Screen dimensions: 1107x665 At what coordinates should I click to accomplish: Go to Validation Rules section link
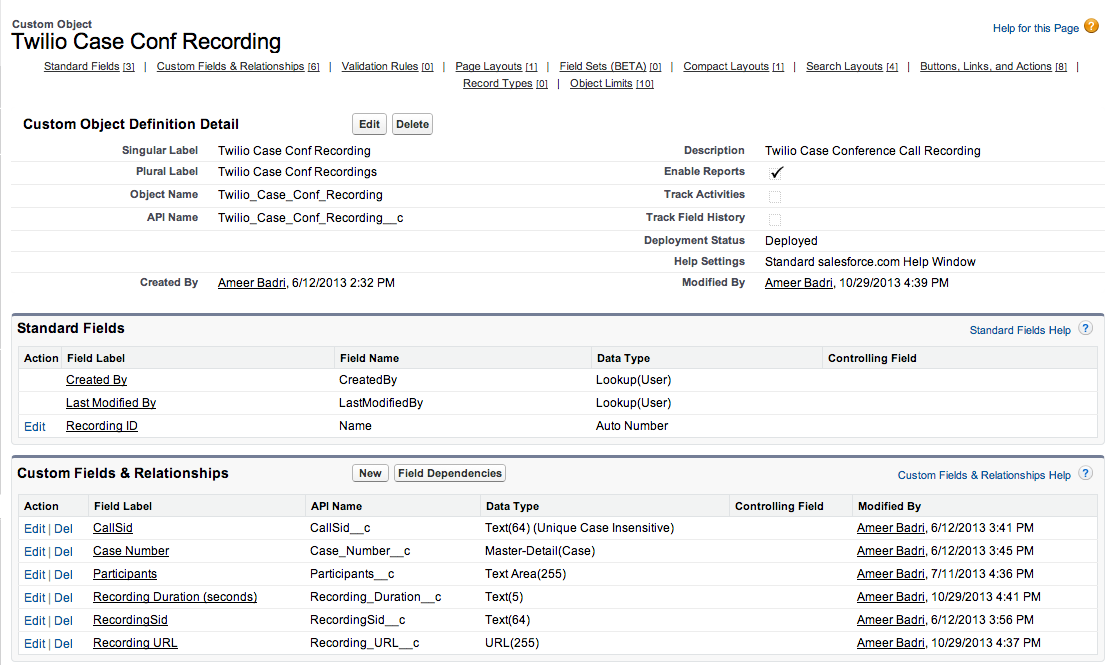(x=388, y=66)
